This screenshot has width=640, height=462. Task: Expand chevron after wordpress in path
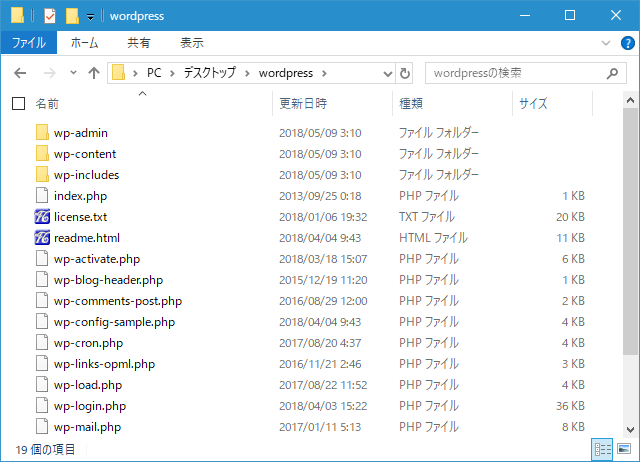tap(324, 73)
